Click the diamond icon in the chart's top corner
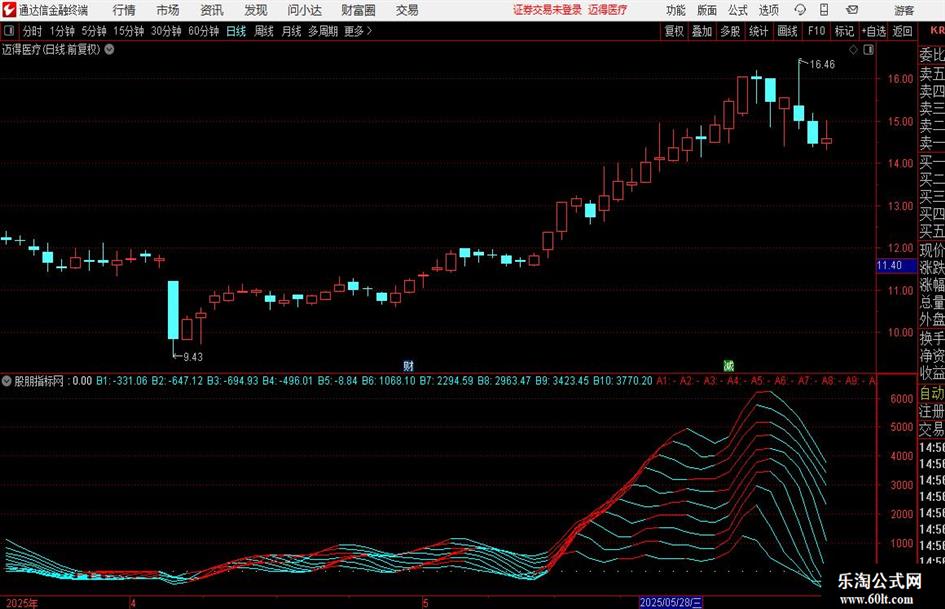The height and width of the screenshot is (609, 945). point(853,50)
